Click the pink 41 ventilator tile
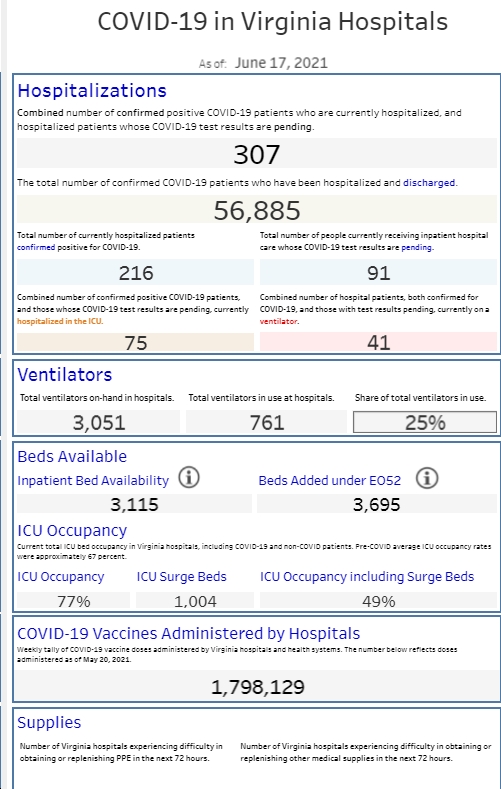 click(x=378, y=342)
